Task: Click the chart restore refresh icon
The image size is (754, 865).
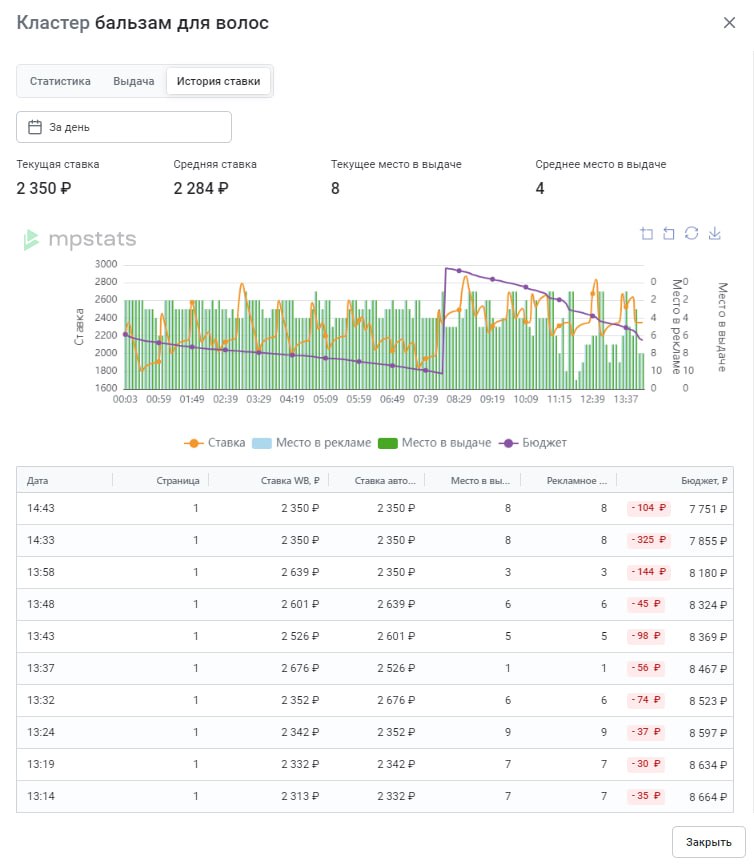Action: (692, 233)
